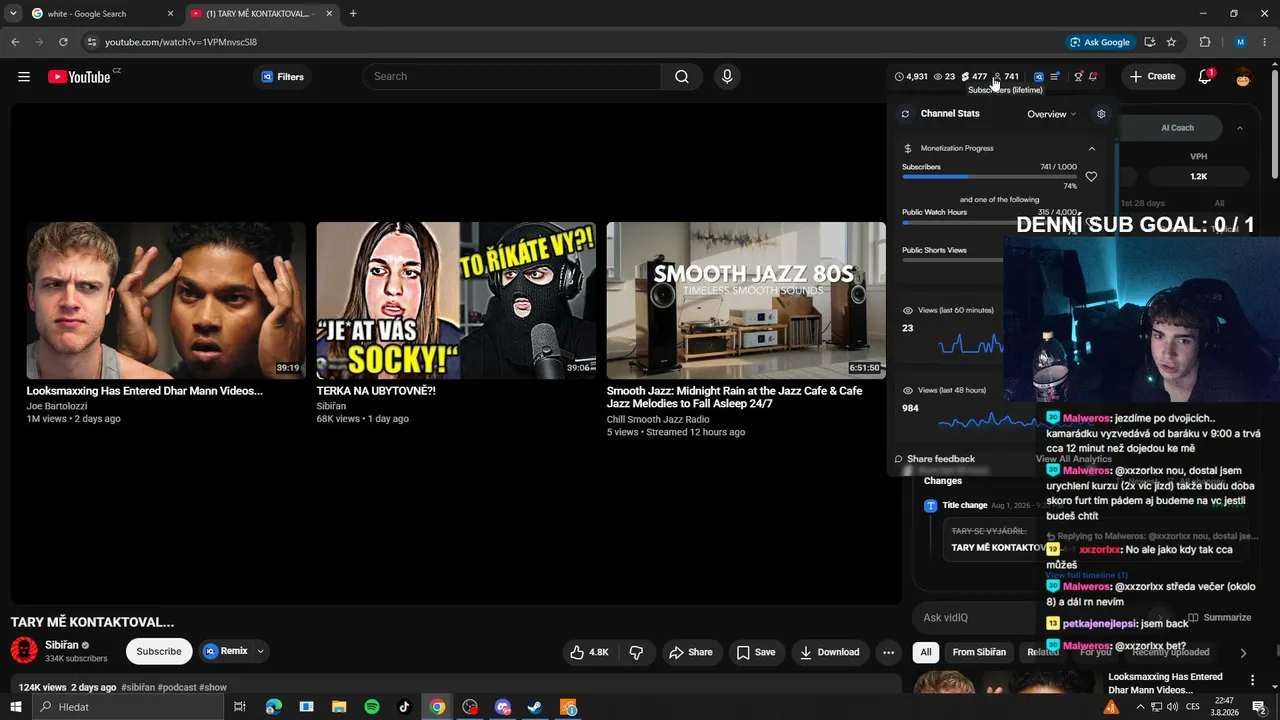
Task: Open the Sibiřan channel name link
Action: [63, 645]
